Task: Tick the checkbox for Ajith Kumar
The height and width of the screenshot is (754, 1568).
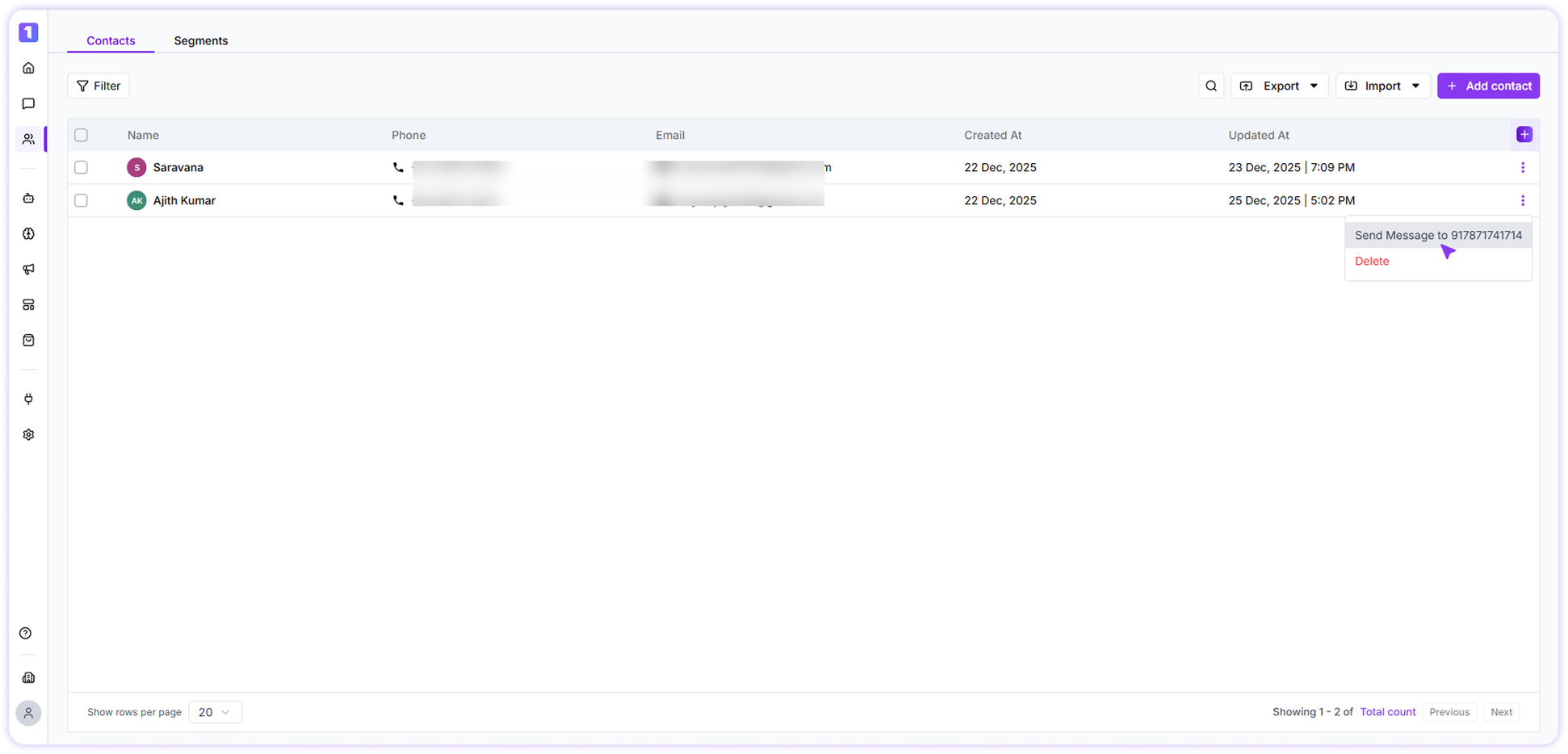Action: pyautogui.click(x=81, y=201)
